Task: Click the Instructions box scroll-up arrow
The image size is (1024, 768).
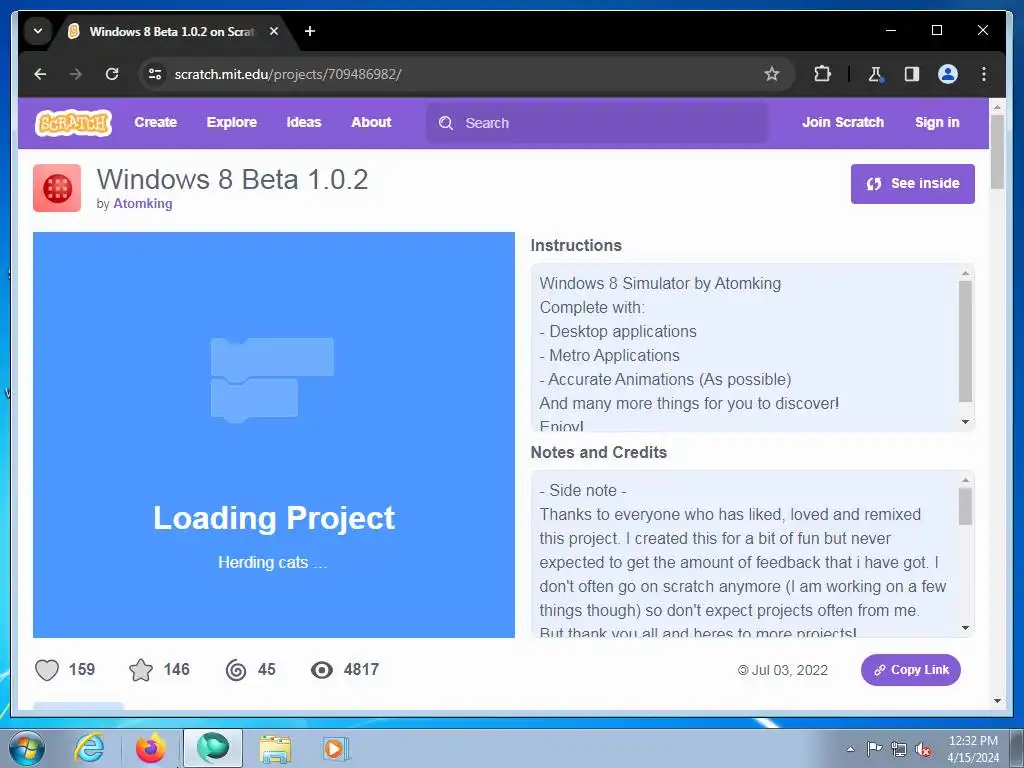Action: (x=965, y=273)
